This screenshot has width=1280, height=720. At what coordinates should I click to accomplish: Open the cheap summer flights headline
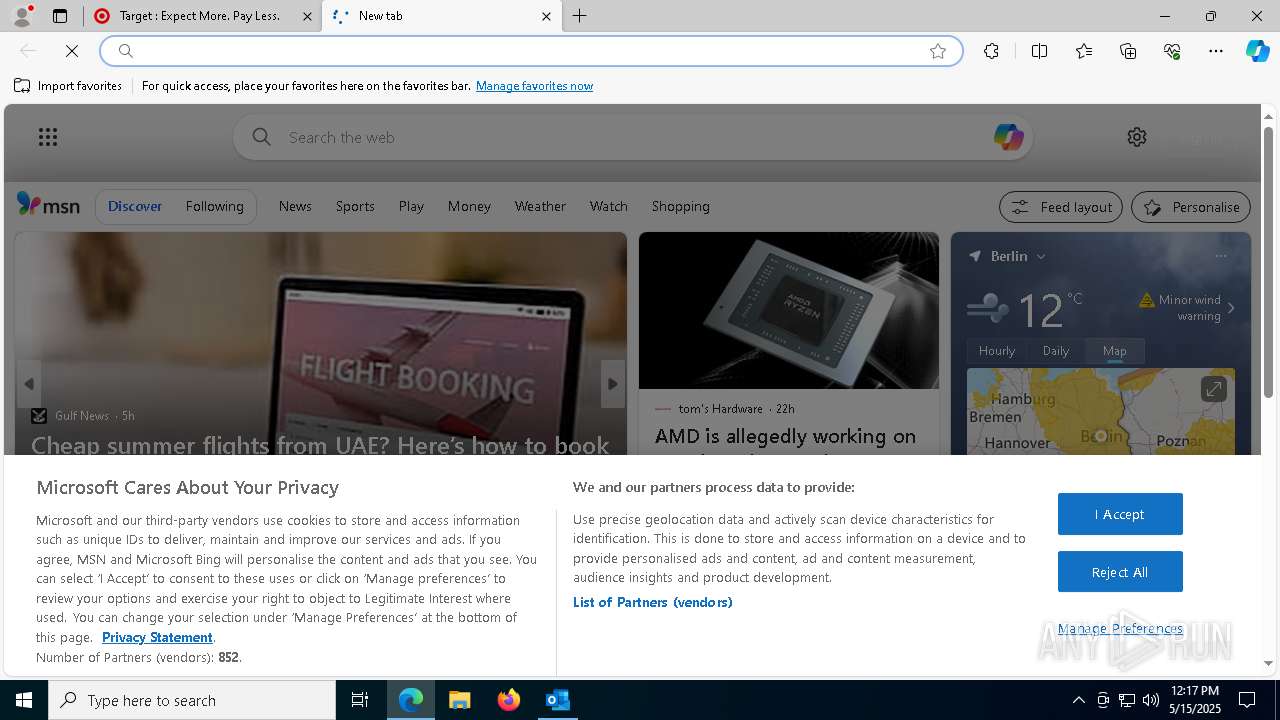pos(320,445)
